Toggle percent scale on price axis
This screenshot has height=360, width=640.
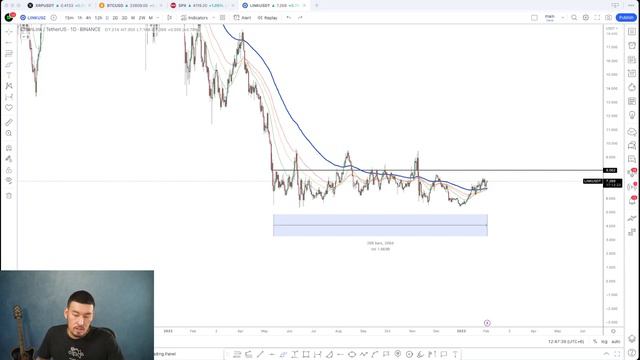coord(595,342)
